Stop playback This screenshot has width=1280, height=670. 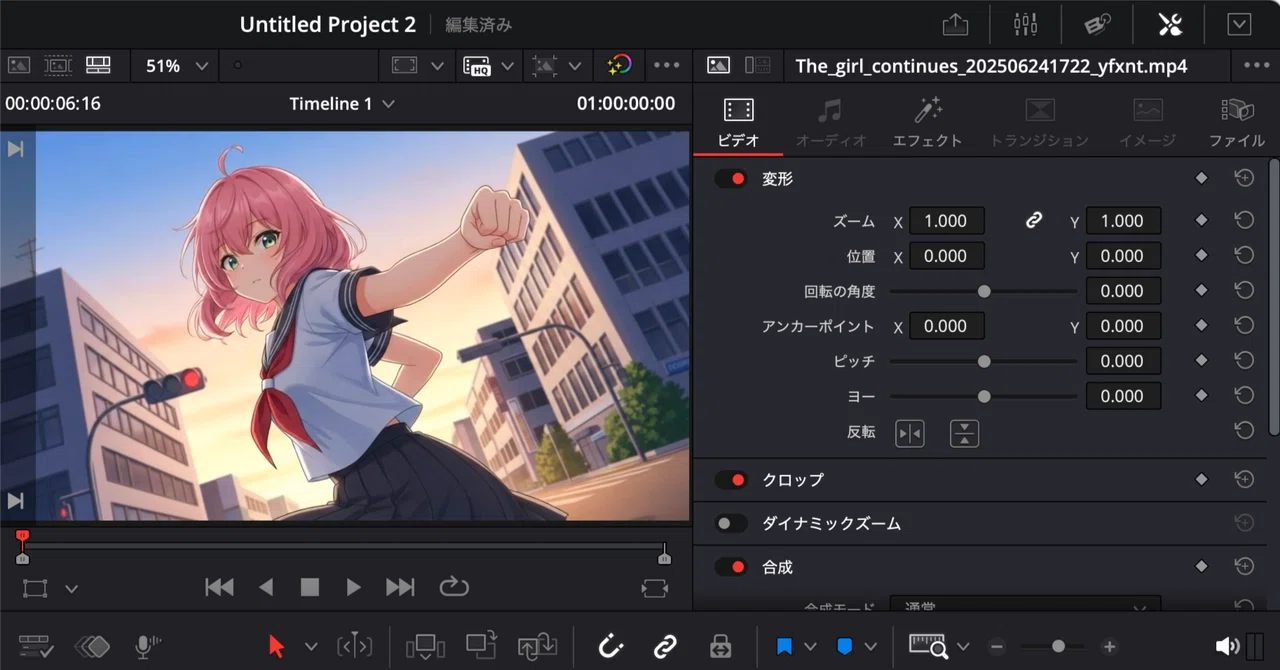point(310,587)
